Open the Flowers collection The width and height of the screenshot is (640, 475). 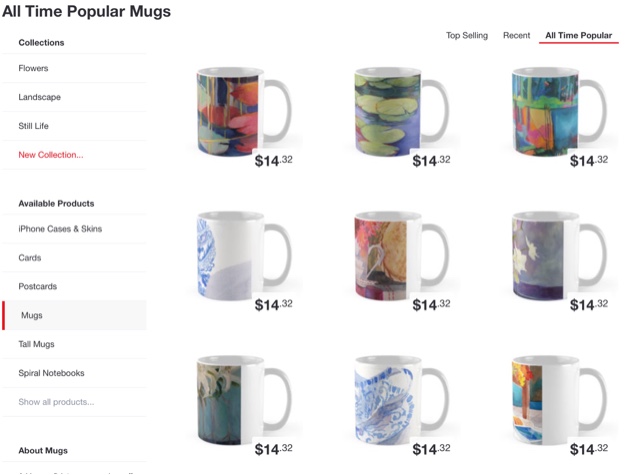pos(33,68)
